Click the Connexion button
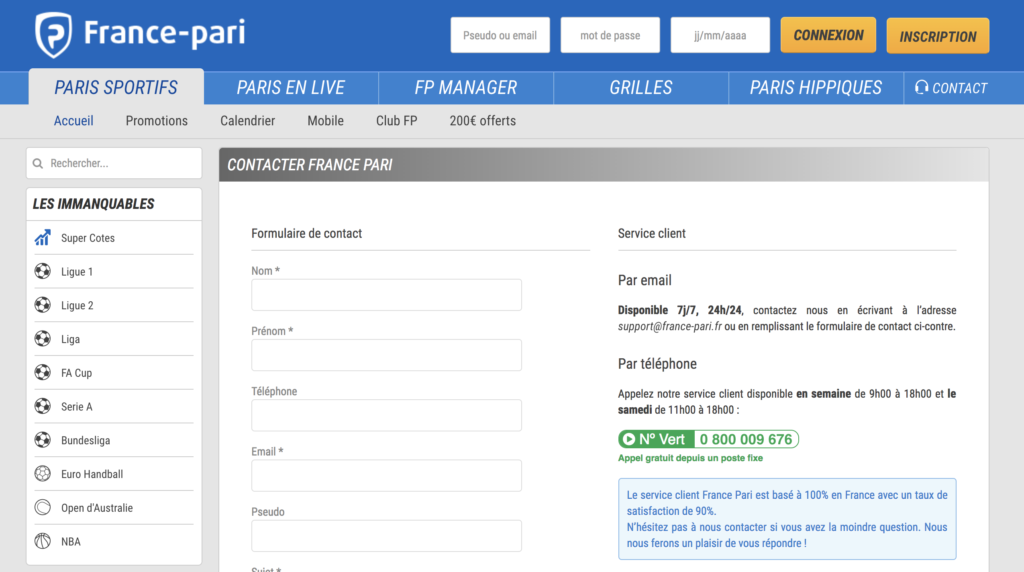 coord(828,35)
